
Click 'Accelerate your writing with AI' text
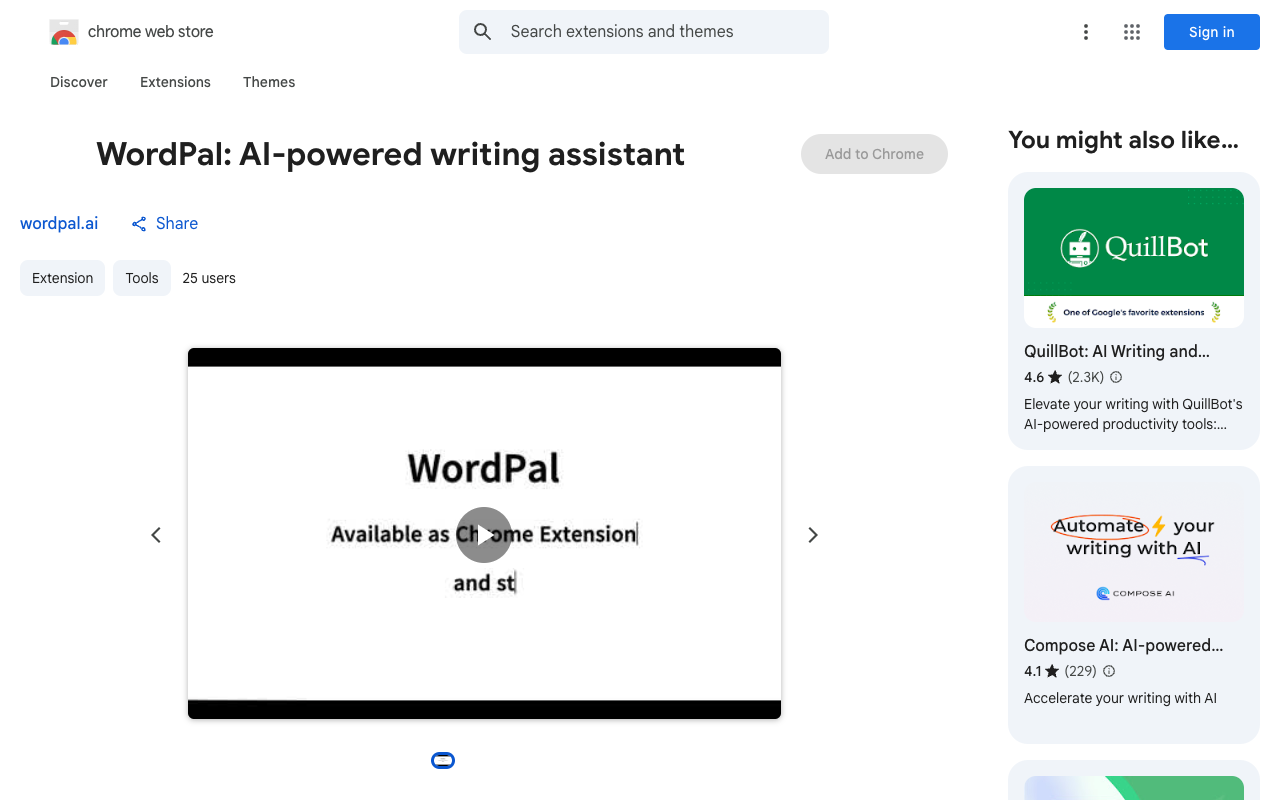point(1120,698)
